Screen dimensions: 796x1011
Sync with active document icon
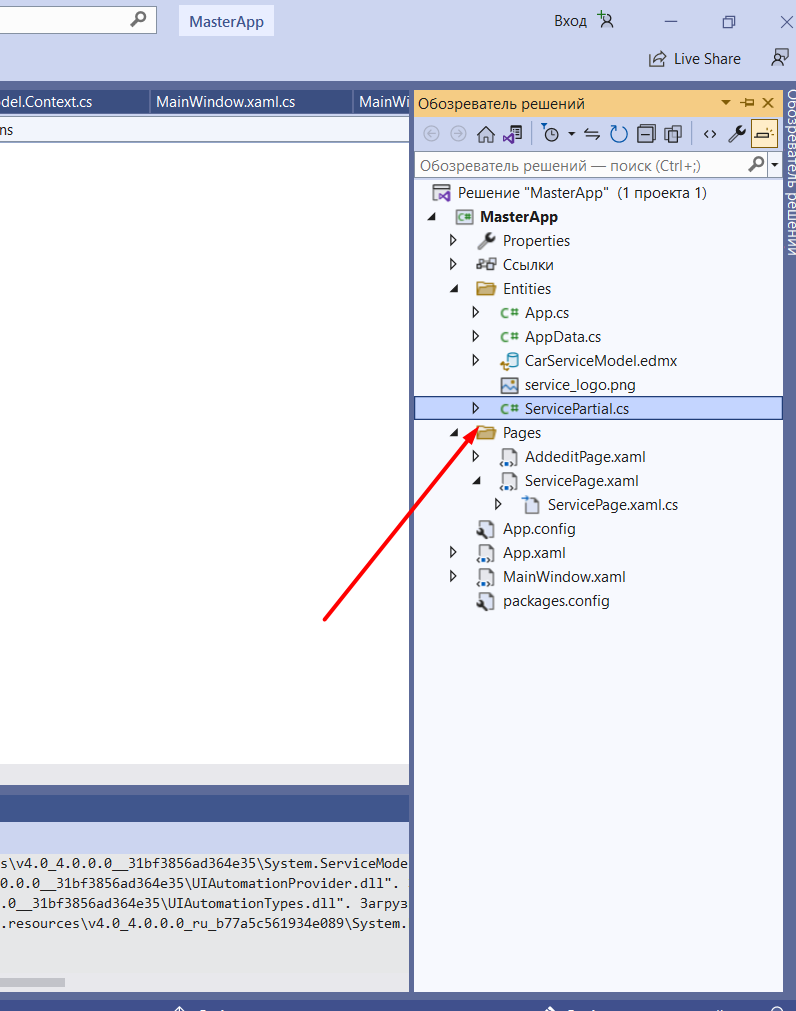[x=592, y=134]
